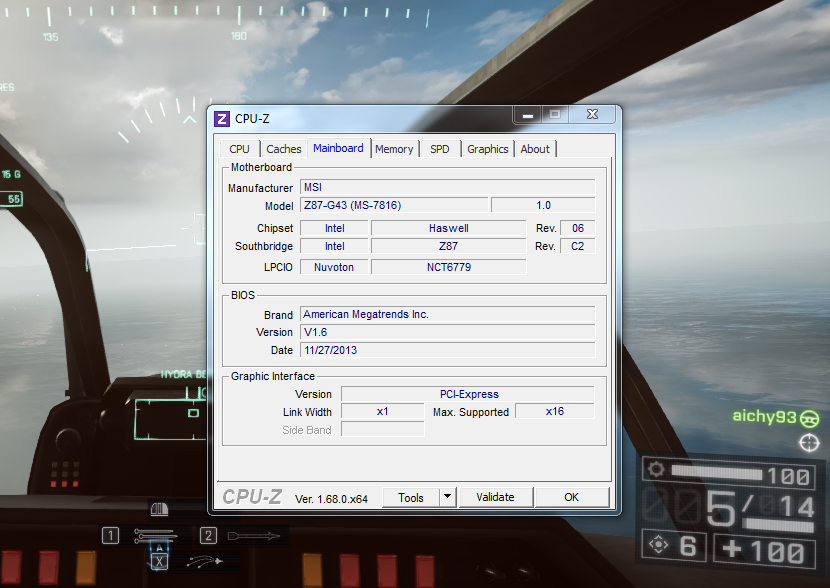
Task: Open the Graphics tab
Action: pos(488,149)
